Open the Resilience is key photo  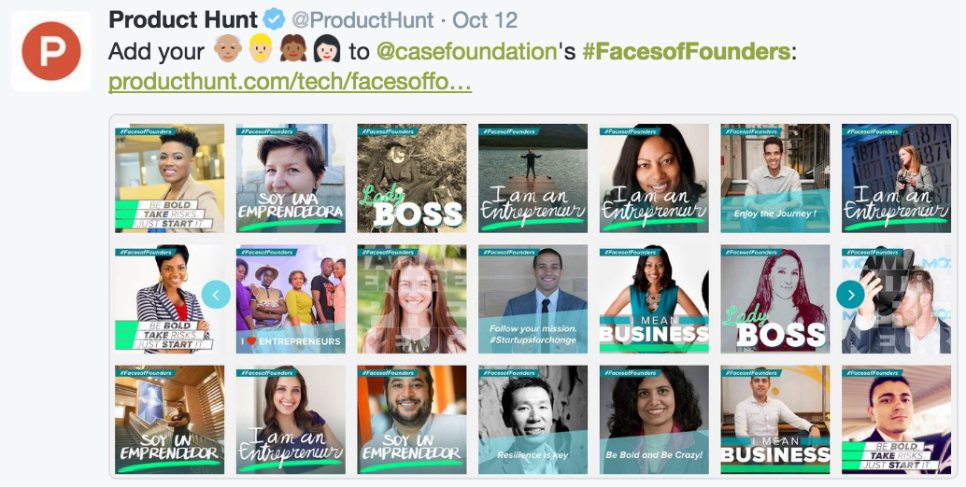[533, 420]
